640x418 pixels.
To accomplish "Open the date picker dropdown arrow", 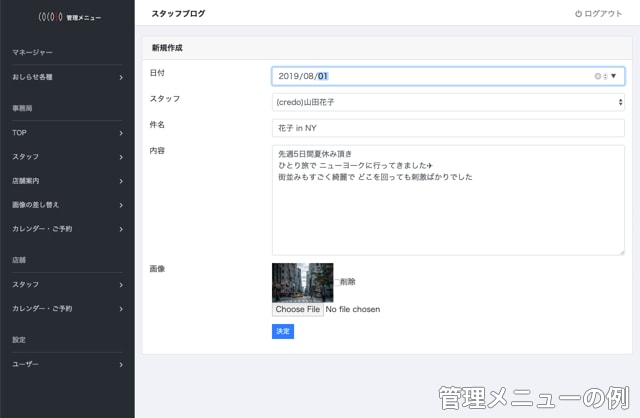I will pyautogui.click(x=613, y=76).
